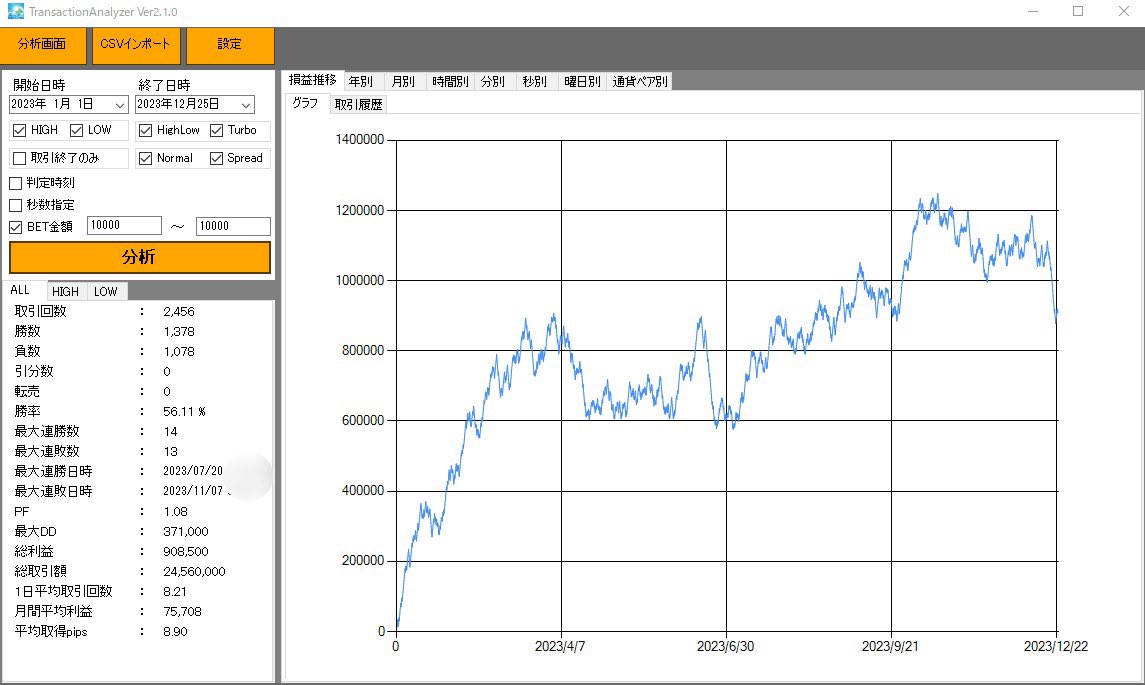Open the CSVインポート screen
This screenshot has height=685, width=1145.
tap(135, 45)
